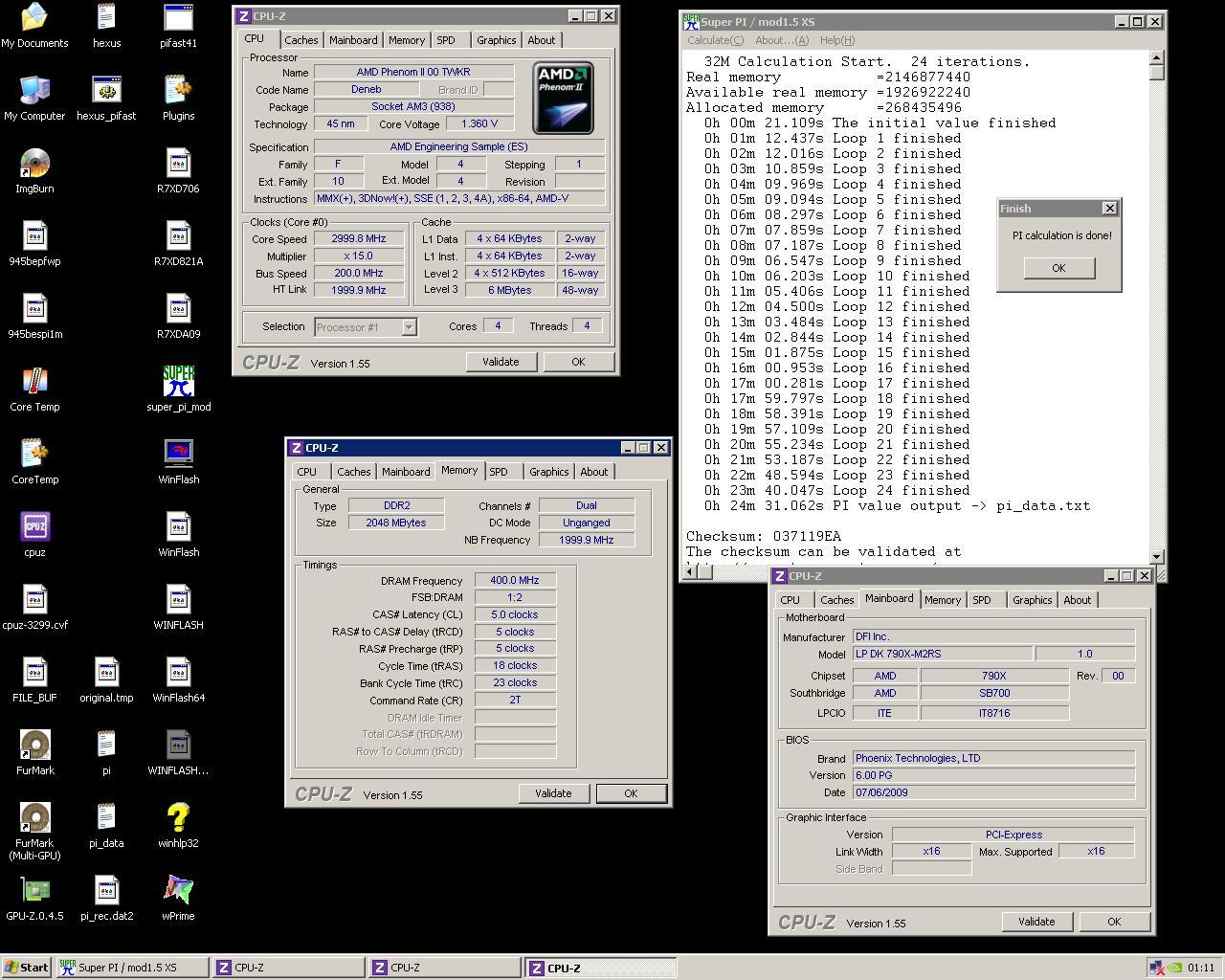Open the 945bespi1m desktop file
The width and height of the screenshot is (1225, 980).
pos(34,316)
